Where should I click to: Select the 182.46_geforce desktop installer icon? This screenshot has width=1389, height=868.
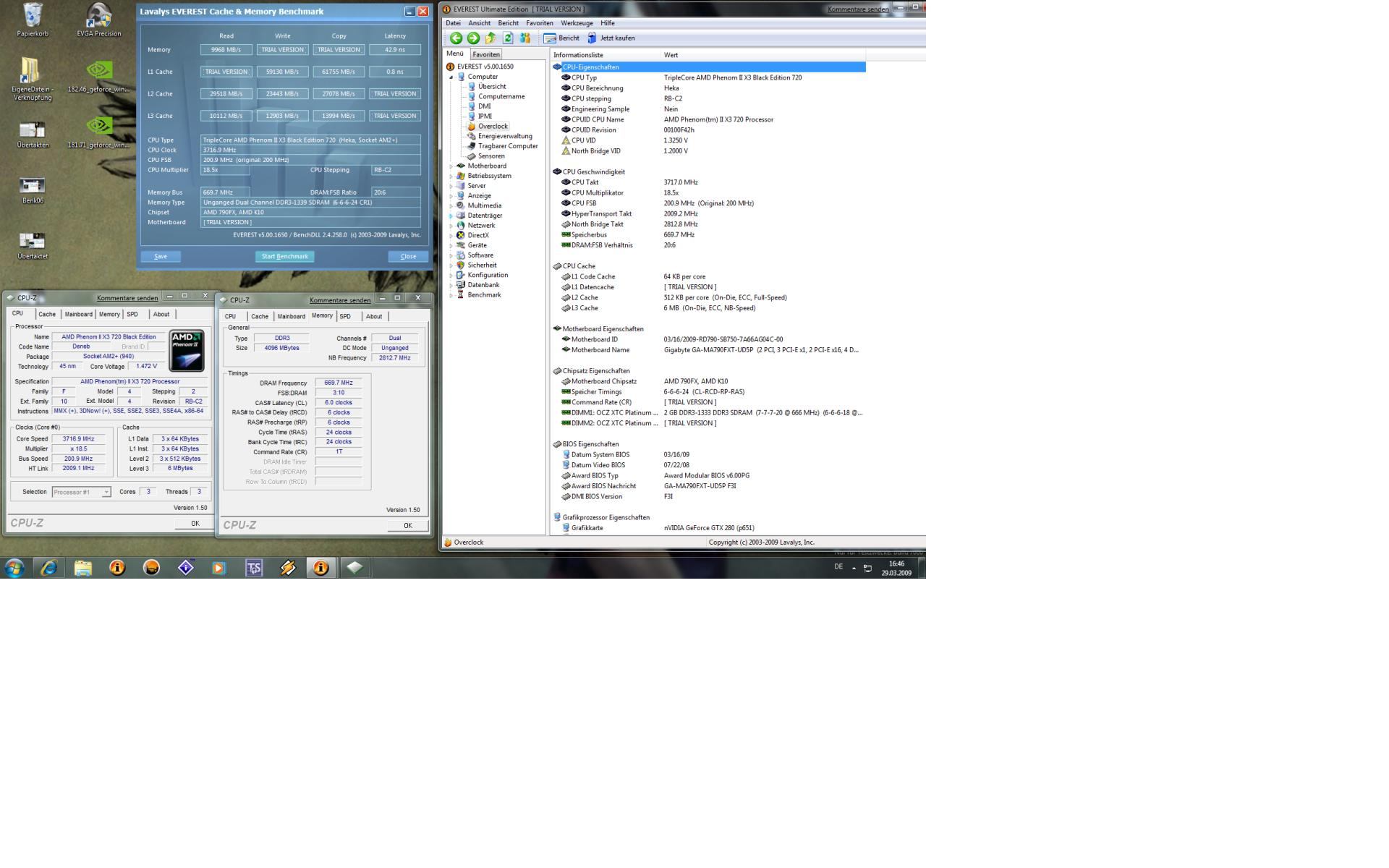pyautogui.click(x=99, y=77)
